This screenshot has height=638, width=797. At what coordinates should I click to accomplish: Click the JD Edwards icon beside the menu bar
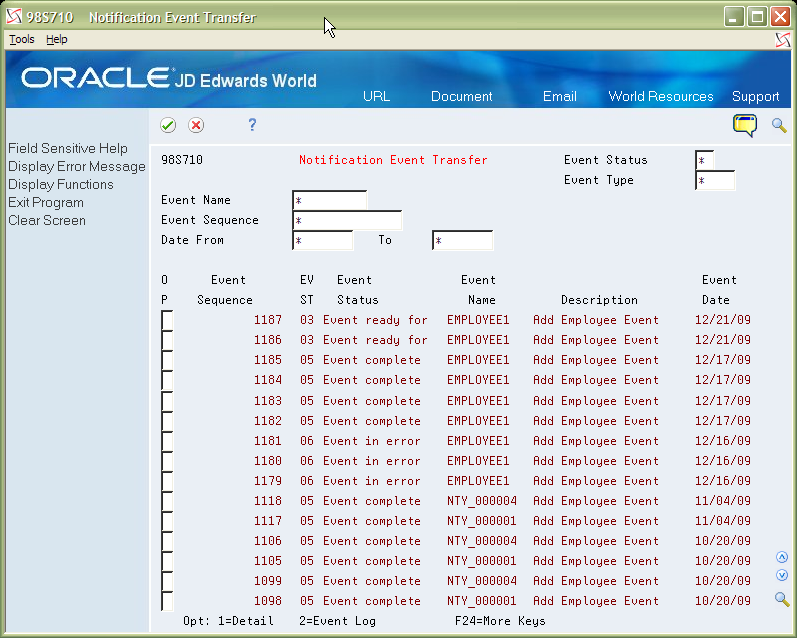point(783,40)
